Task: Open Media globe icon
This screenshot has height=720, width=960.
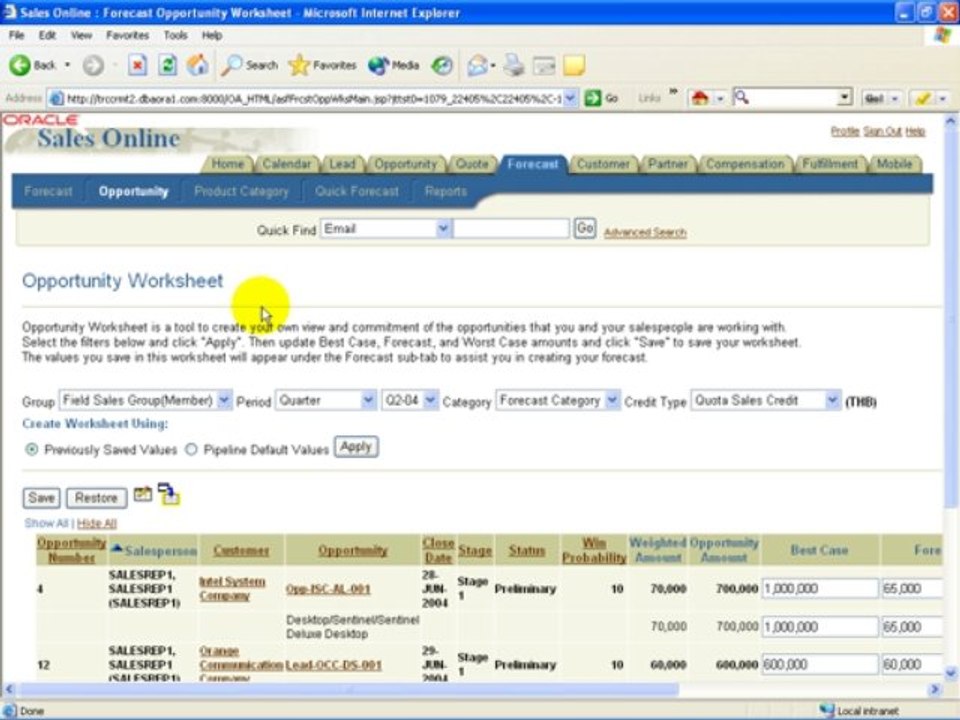Action: click(x=378, y=66)
